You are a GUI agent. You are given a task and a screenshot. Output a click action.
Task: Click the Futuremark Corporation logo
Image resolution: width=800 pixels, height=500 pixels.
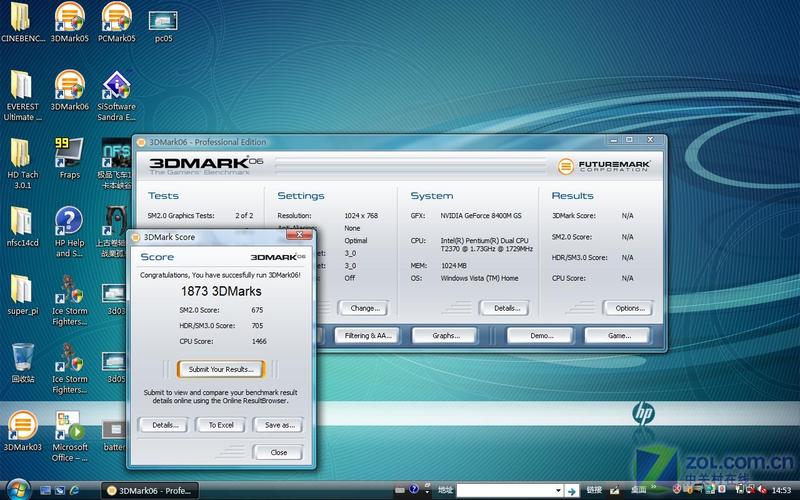coord(603,166)
